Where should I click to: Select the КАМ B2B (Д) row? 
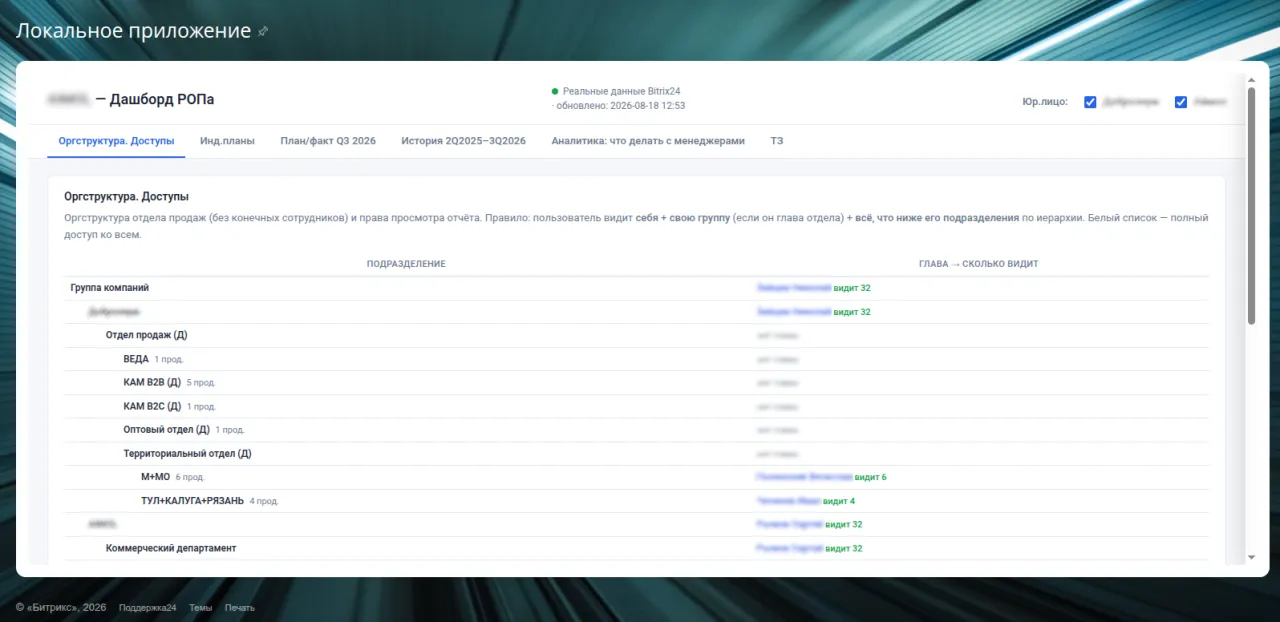click(636, 382)
